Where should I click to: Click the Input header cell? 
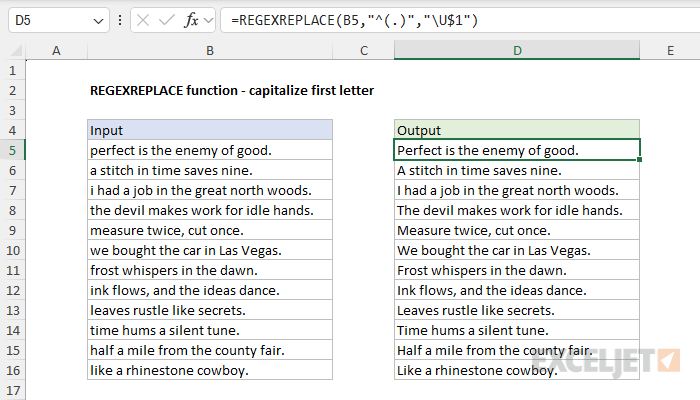(x=209, y=130)
